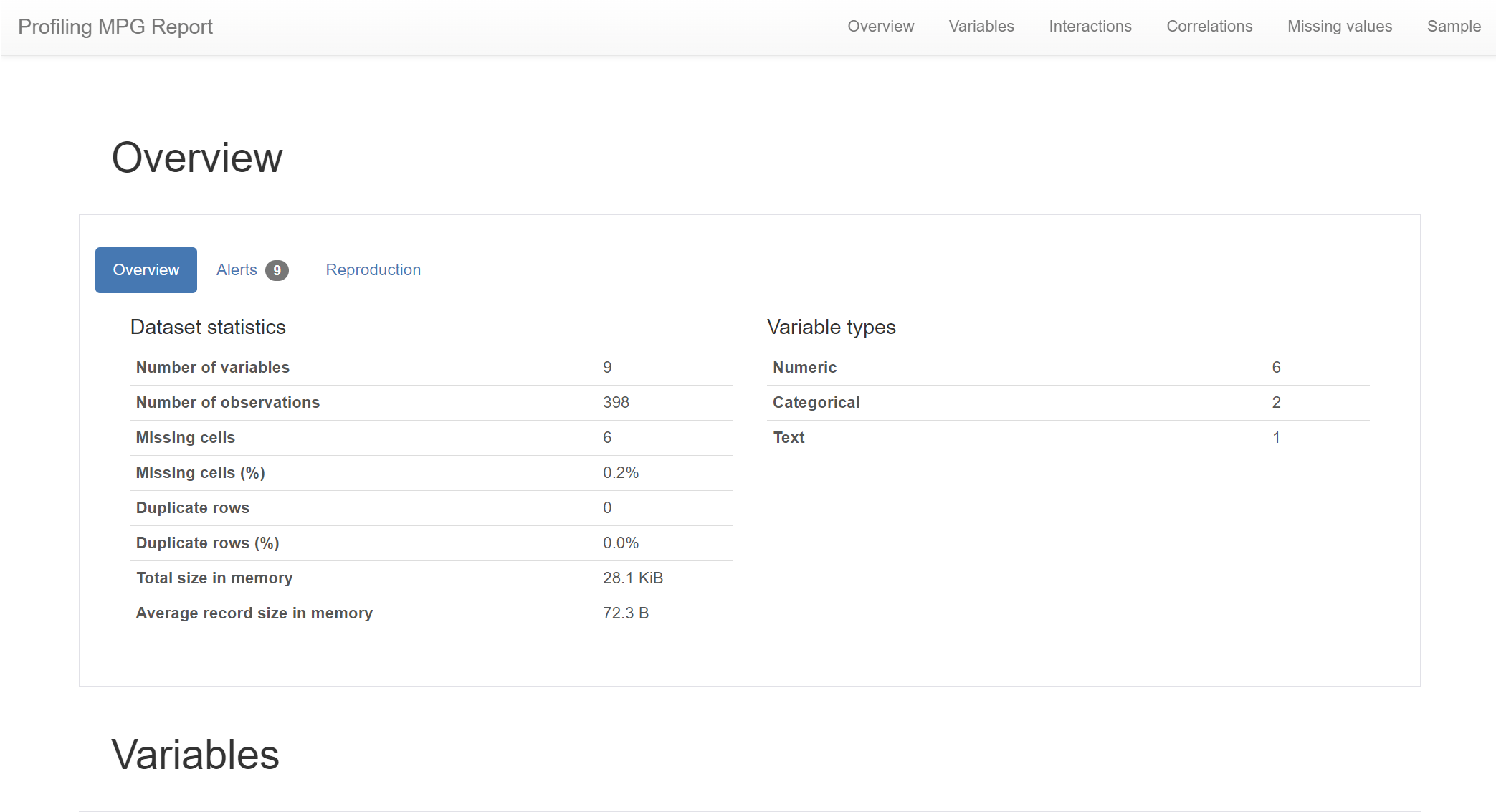This screenshot has height=812, width=1496.
Task: Open the Sample navigation link
Action: coord(1453,27)
